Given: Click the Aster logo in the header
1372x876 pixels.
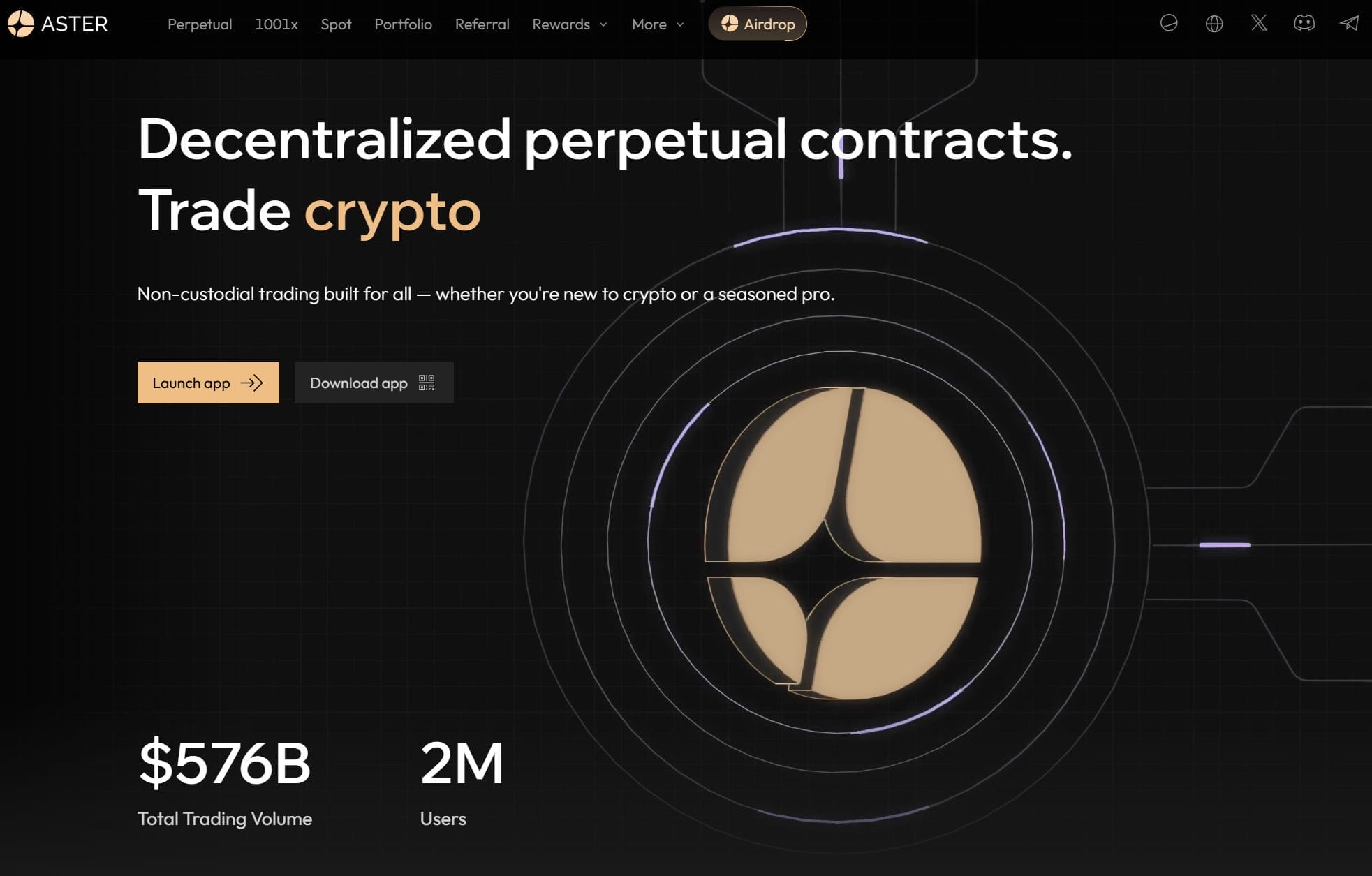Looking at the screenshot, I should pyautogui.click(x=58, y=24).
